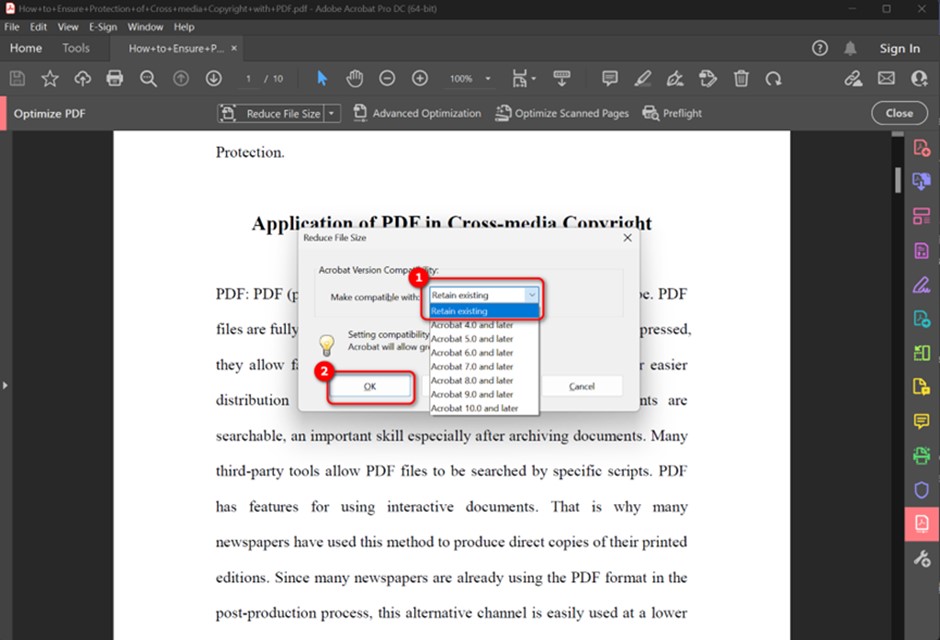Activate the Selection arrow tool

click(321, 78)
